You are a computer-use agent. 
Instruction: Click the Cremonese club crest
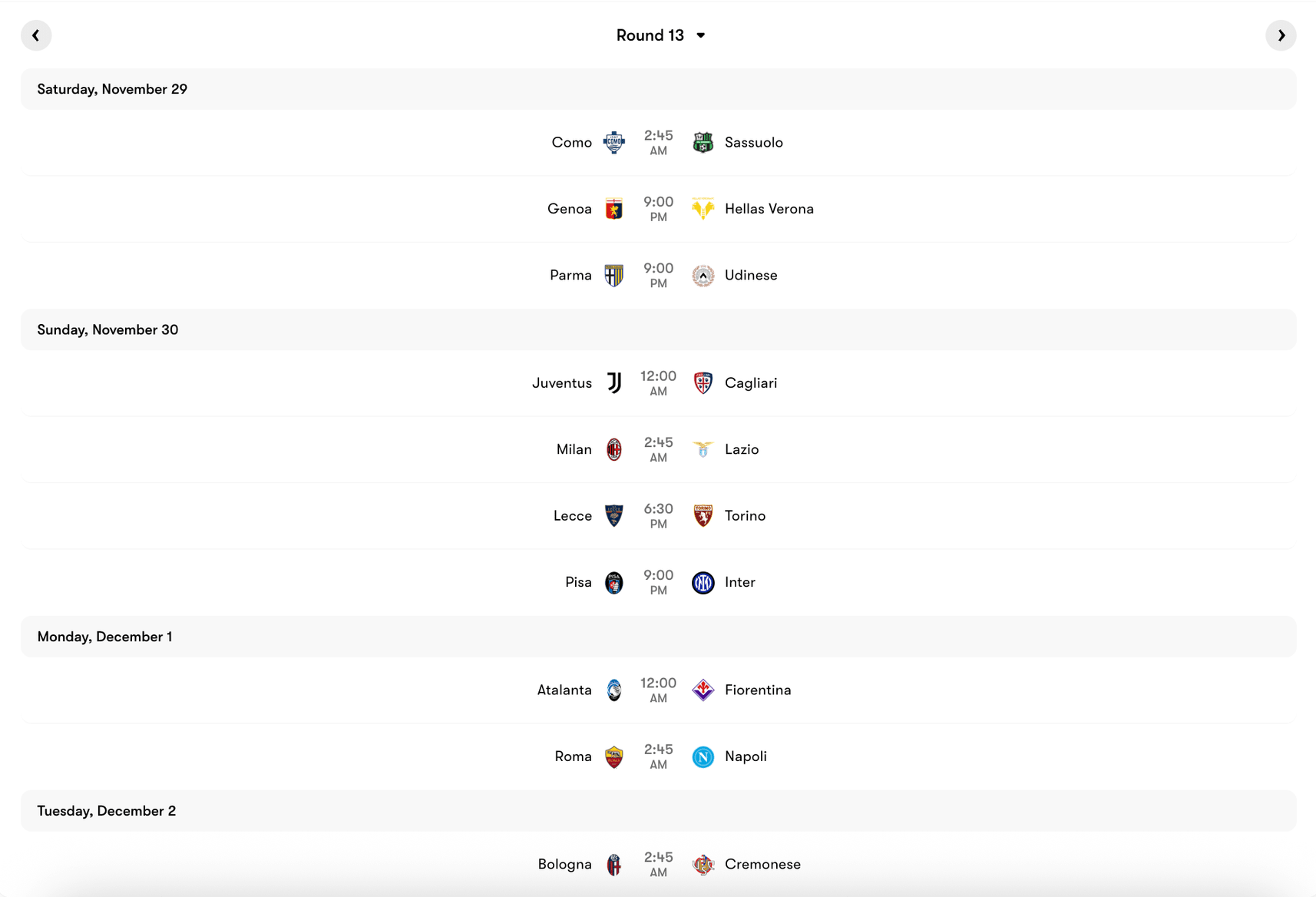703,864
